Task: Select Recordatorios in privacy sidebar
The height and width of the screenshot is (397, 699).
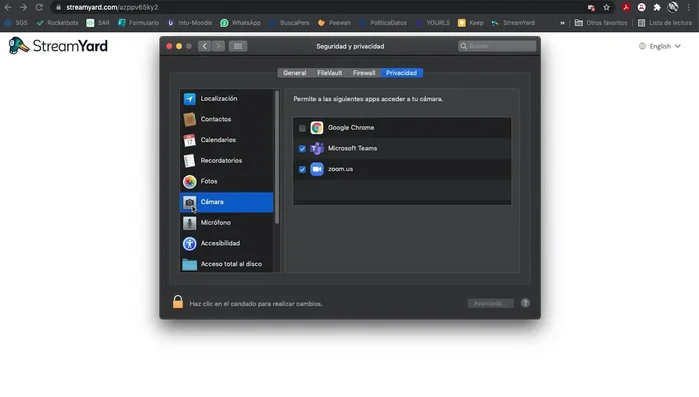Action: click(226, 160)
